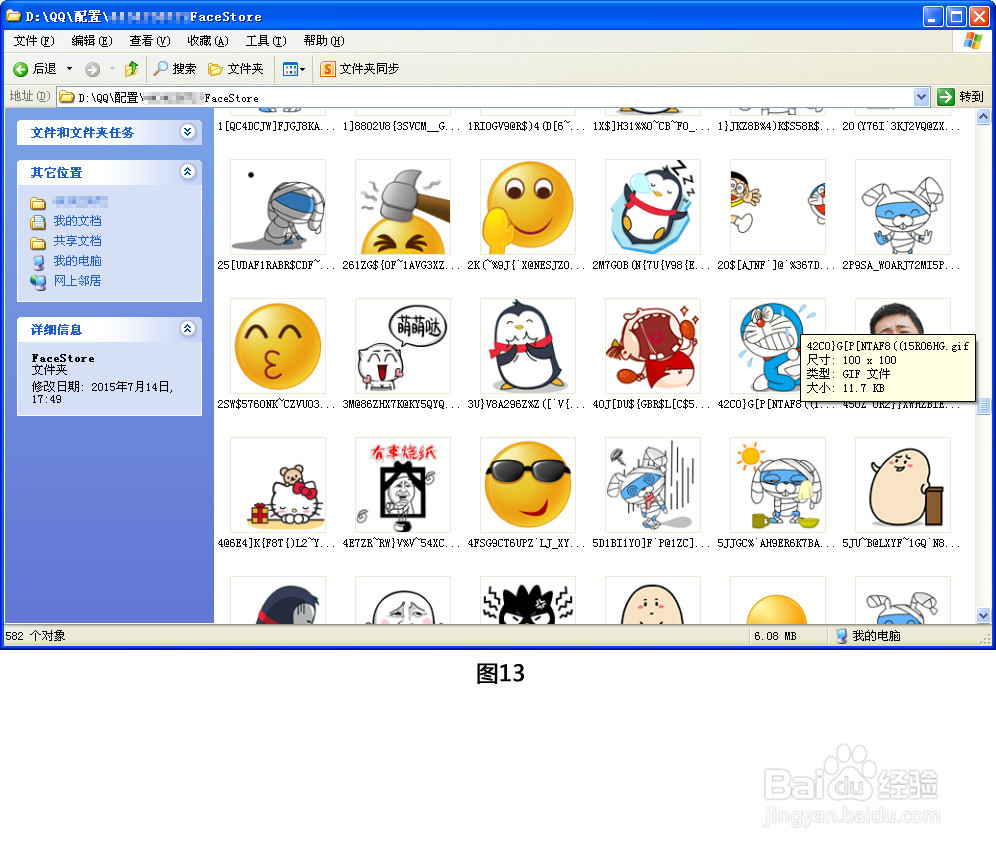
Task: Click the 6.08 MB status bar size
Action: click(x=775, y=636)
